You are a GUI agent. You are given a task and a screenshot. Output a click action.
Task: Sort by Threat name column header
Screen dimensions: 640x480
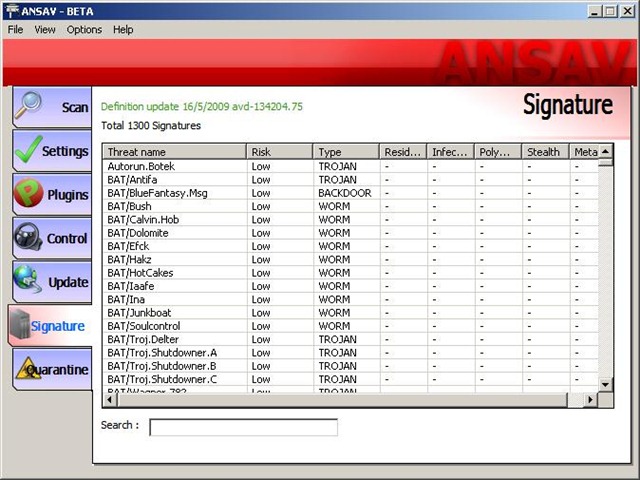tap(174, 152)
